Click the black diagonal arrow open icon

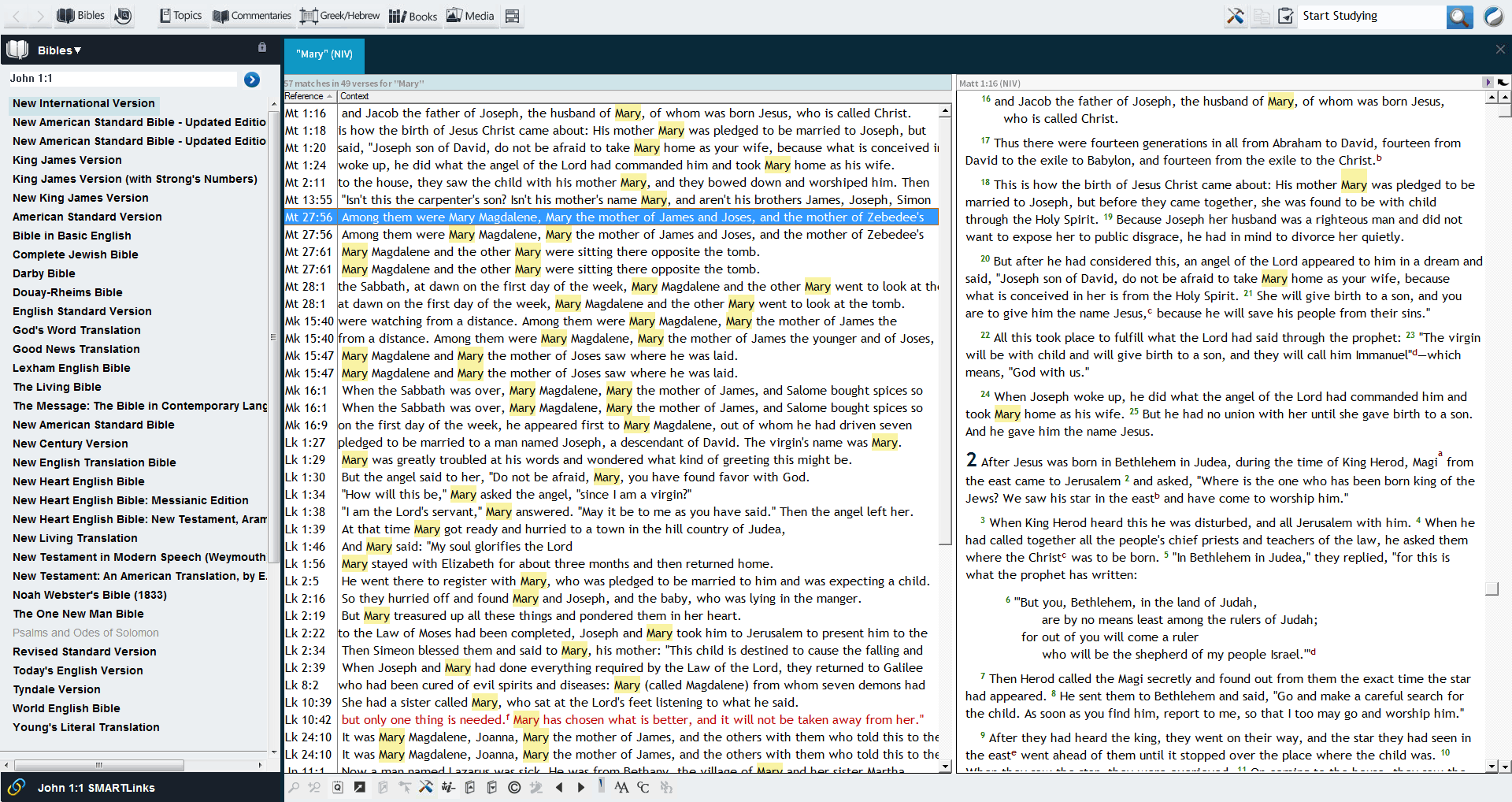point(360,787)
